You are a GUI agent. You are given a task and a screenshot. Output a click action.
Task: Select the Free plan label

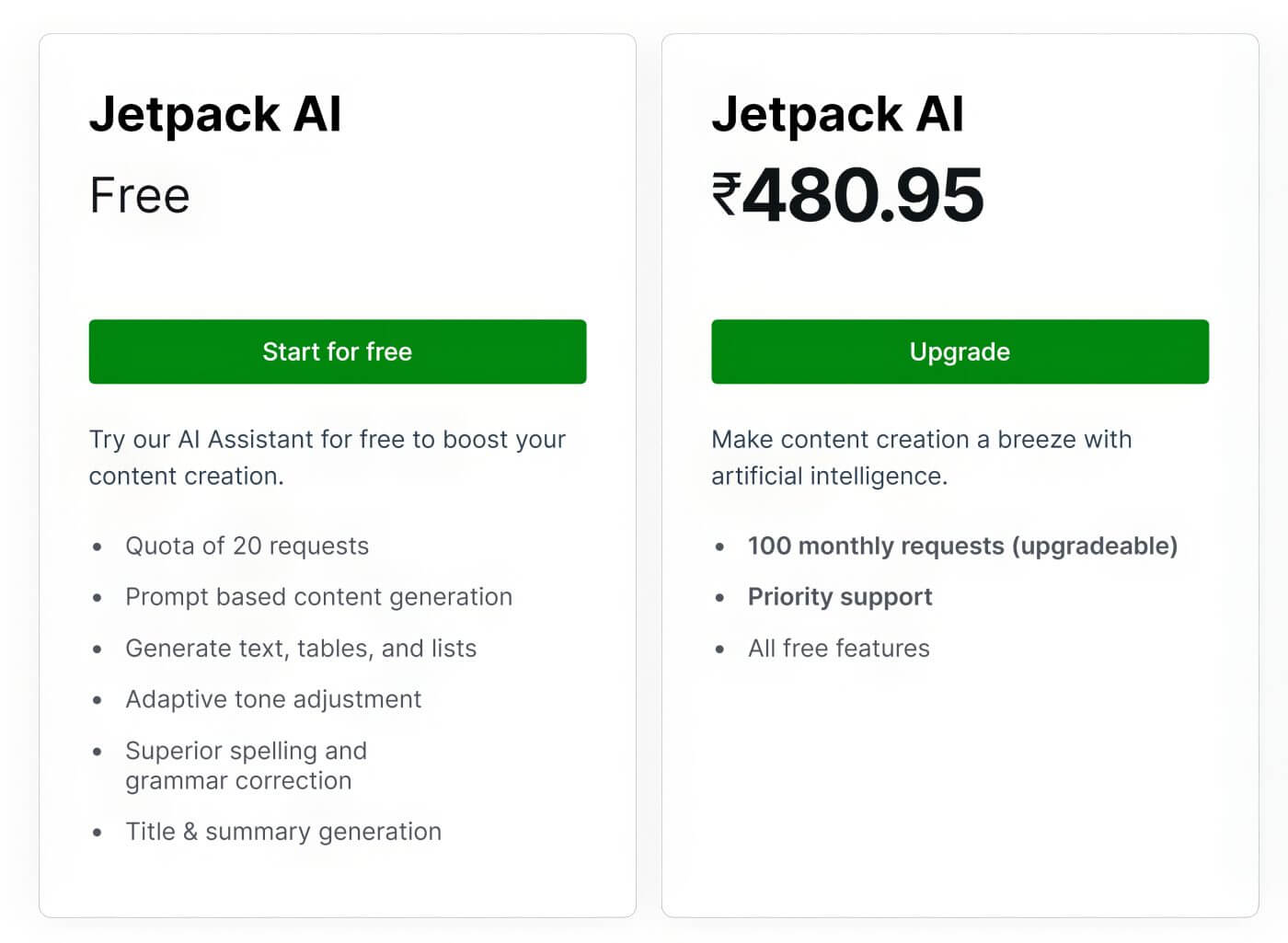pyautogui.click(x=139, y=195)
